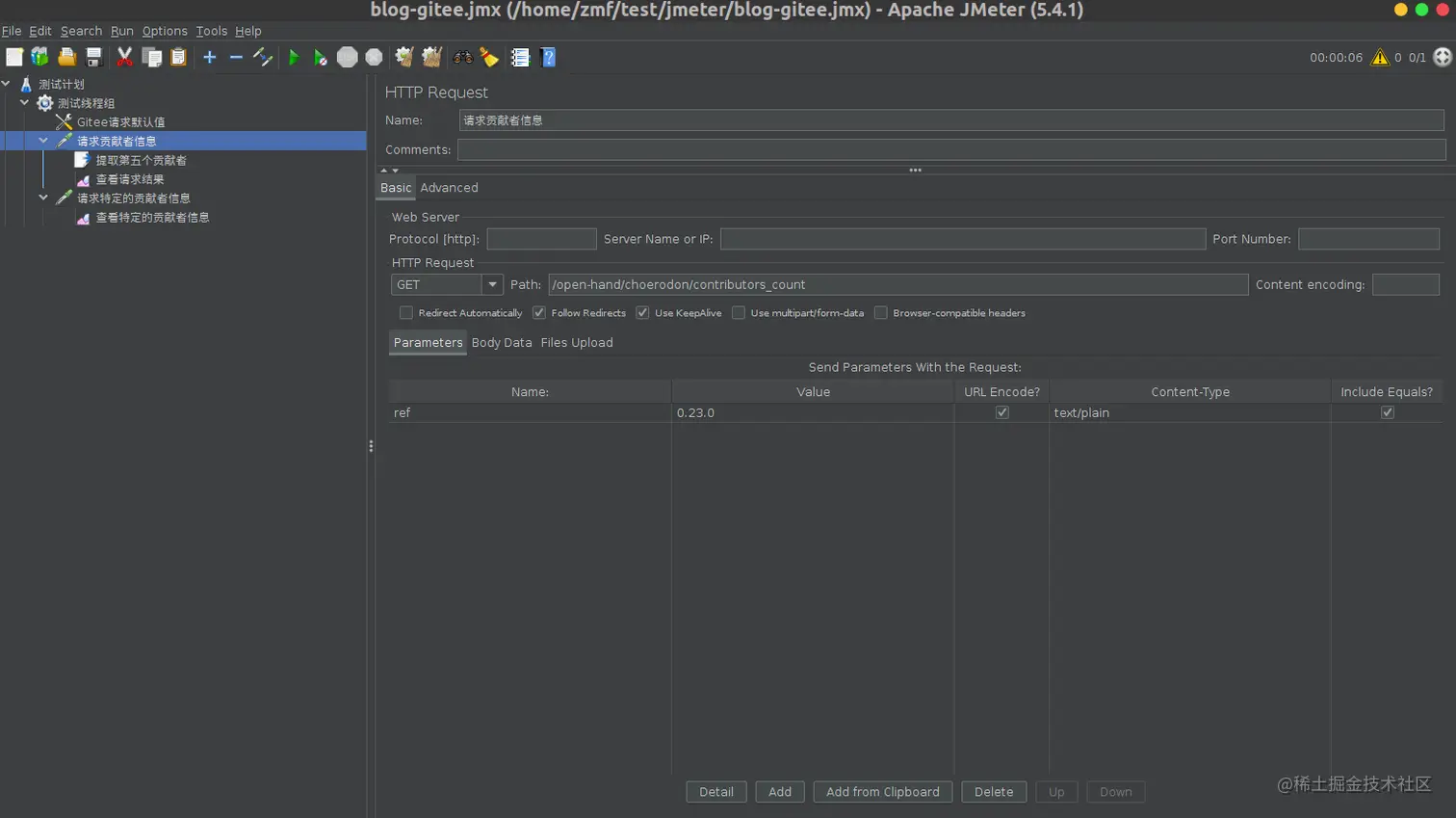Uncheck the Follow Redirects checkbox

(x=539, y=313)
